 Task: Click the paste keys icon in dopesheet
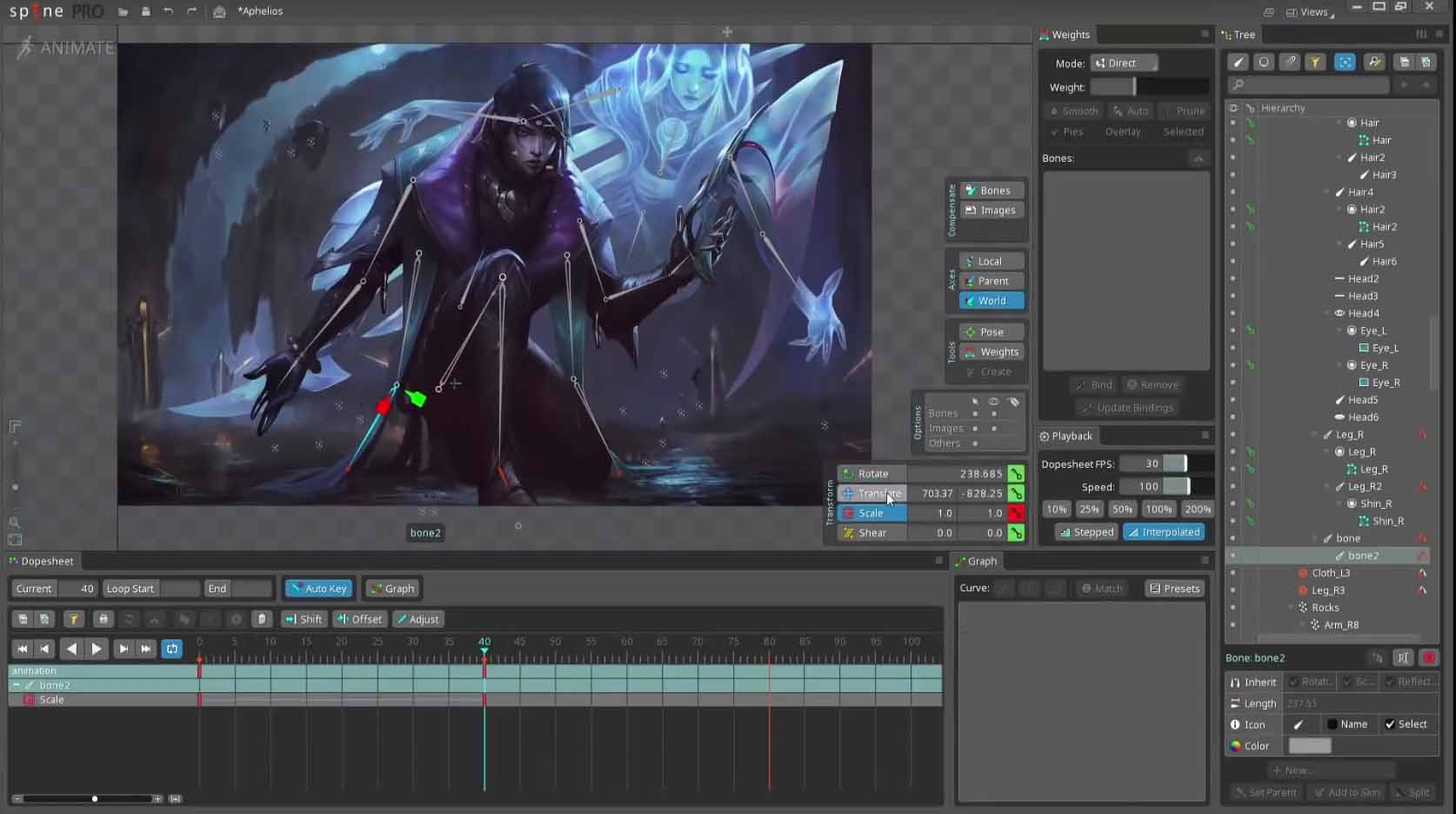coord(44,619)
